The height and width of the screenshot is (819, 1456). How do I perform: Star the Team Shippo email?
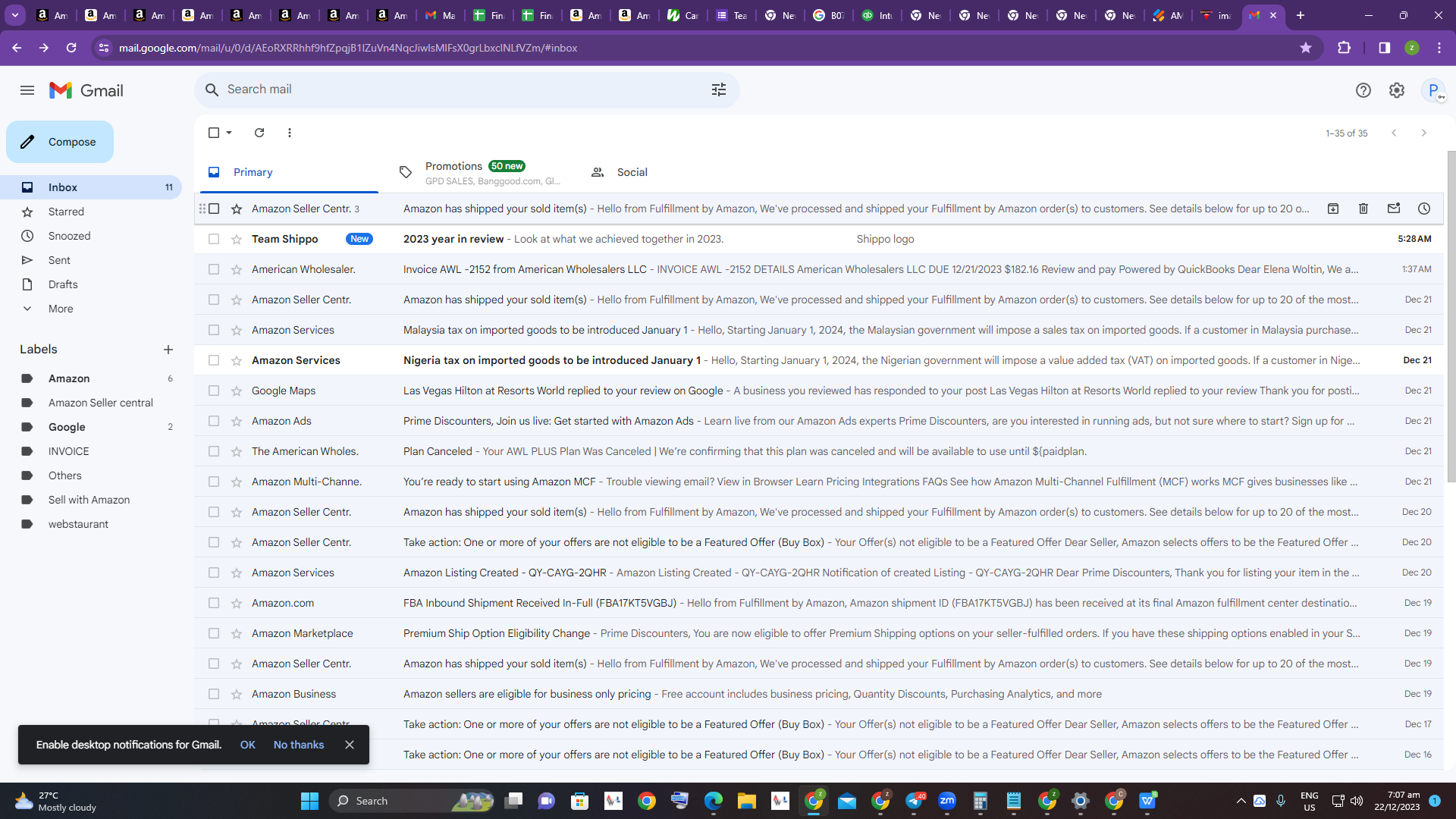pos(237,240)
